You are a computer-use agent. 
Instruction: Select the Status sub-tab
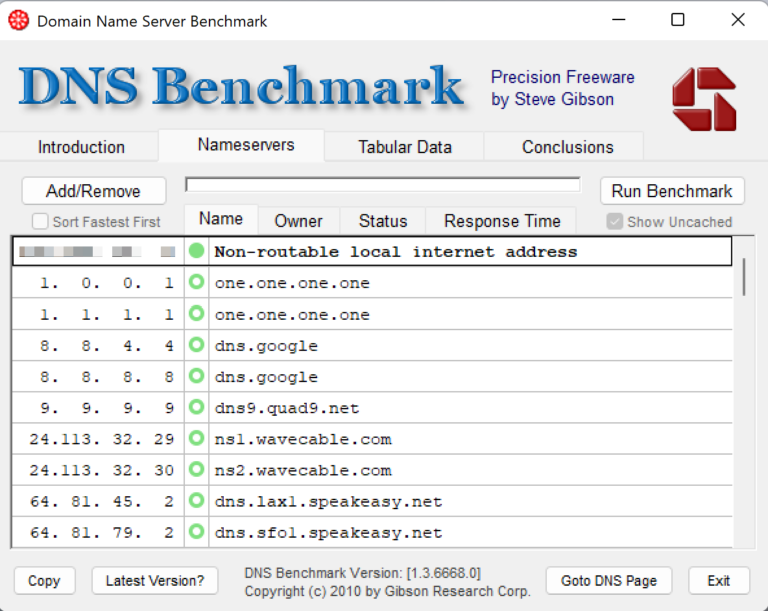(x=383, y=221)
